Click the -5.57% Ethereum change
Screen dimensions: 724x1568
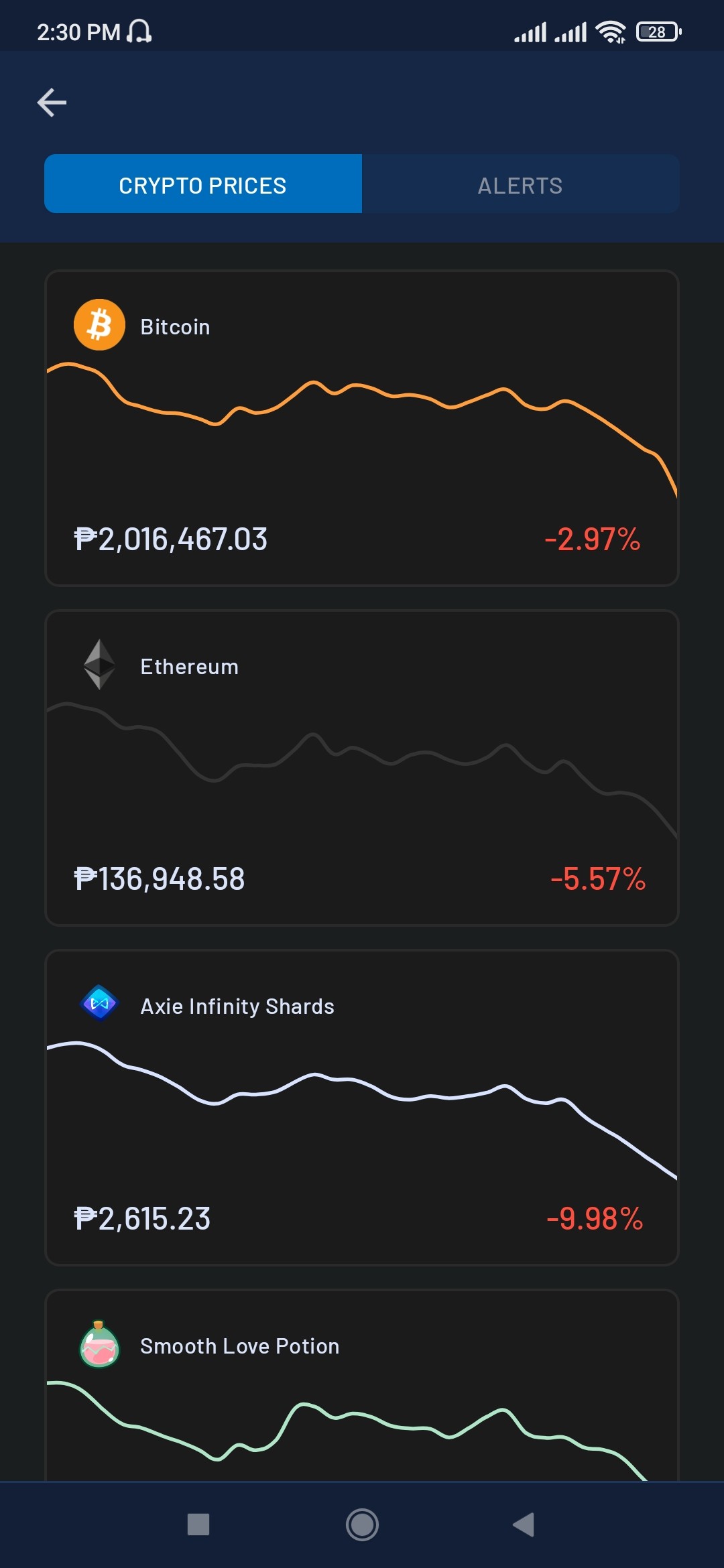[x=598, y=879]
